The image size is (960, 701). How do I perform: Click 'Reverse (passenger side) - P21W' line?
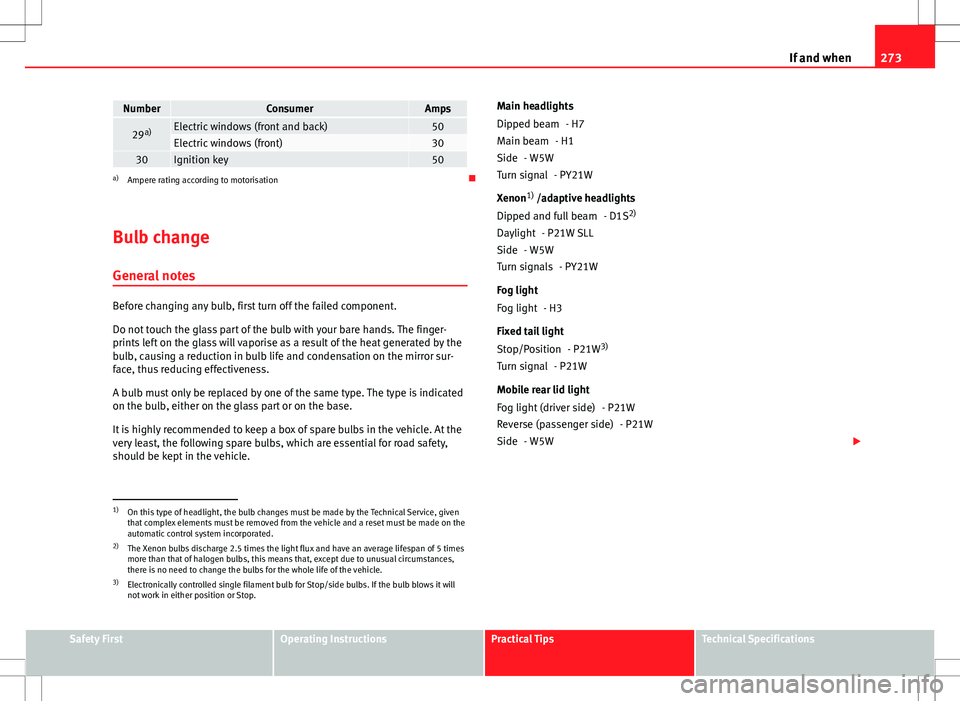575,424
